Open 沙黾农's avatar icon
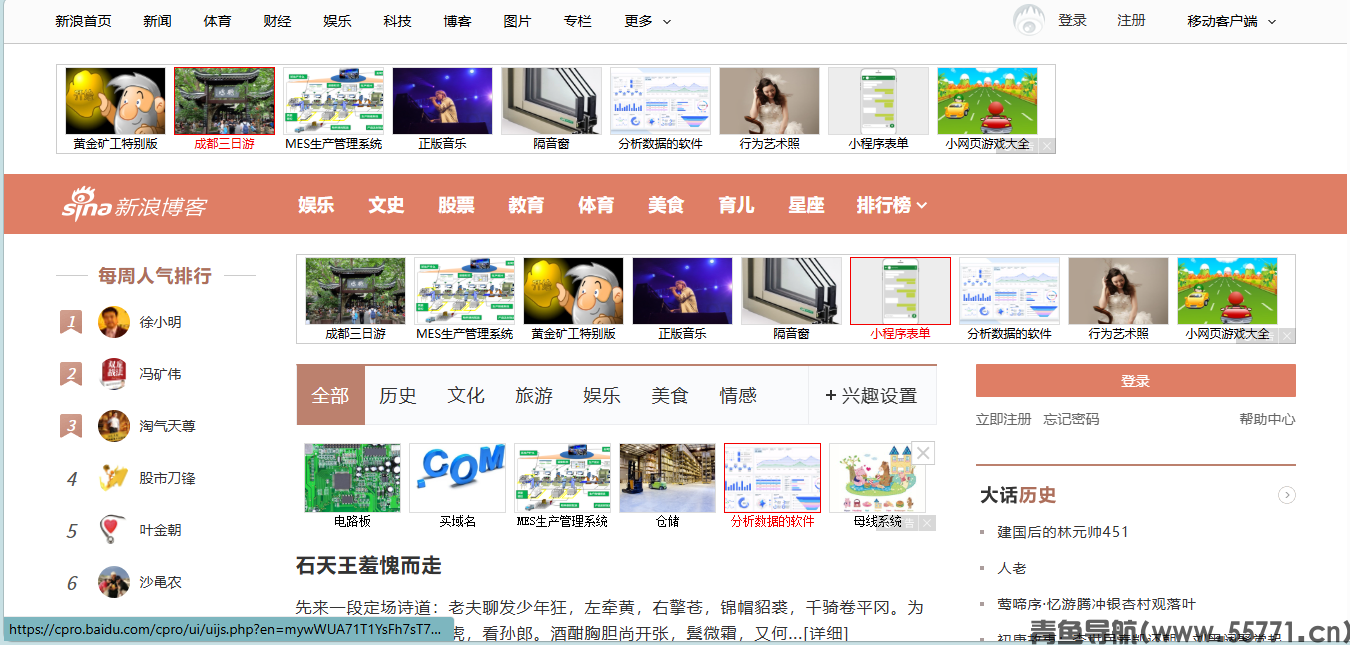 pyautogui.click(x=114, y=582)
